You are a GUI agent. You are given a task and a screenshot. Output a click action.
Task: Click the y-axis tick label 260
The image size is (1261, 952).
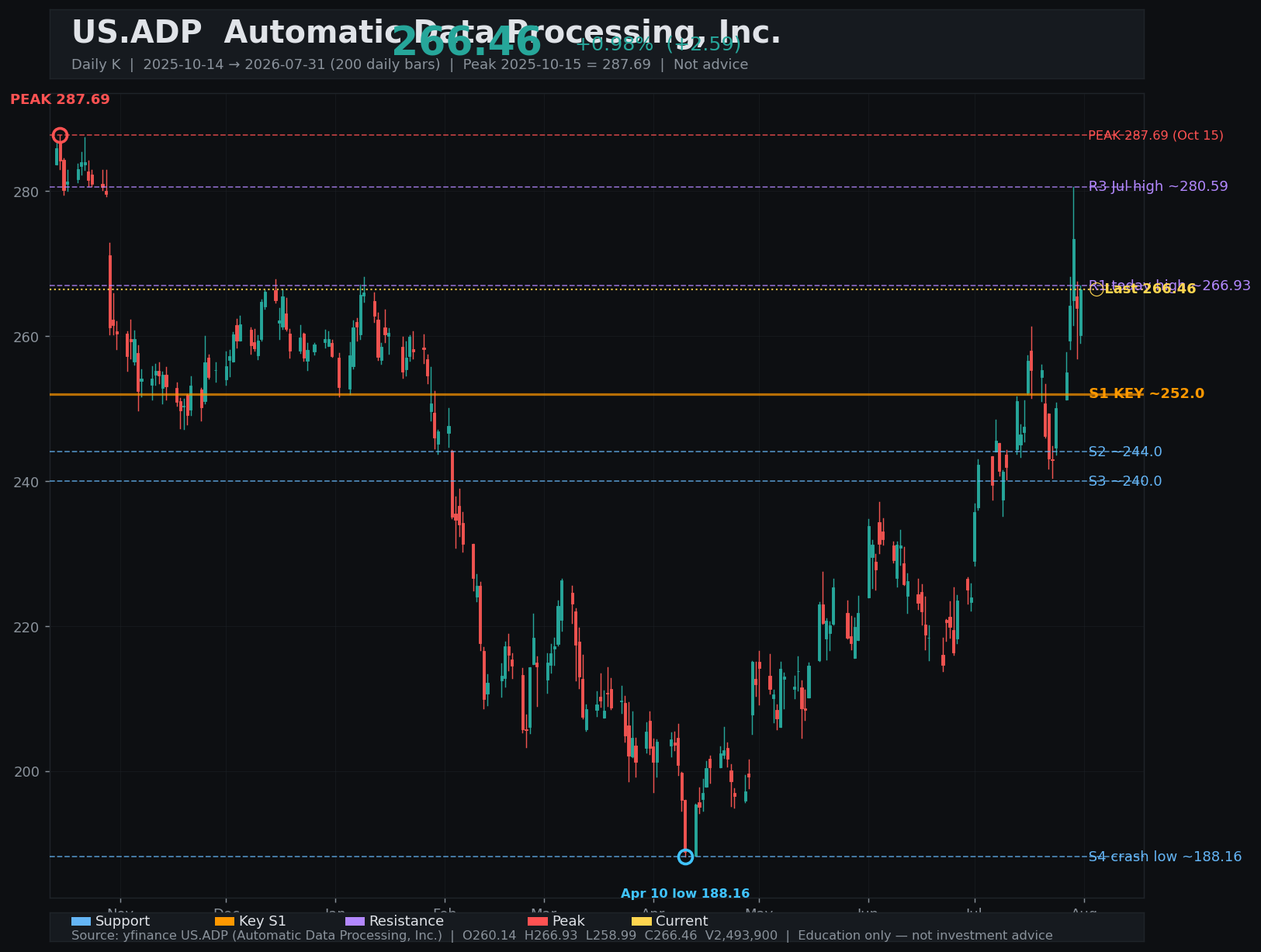coord(26,337)
